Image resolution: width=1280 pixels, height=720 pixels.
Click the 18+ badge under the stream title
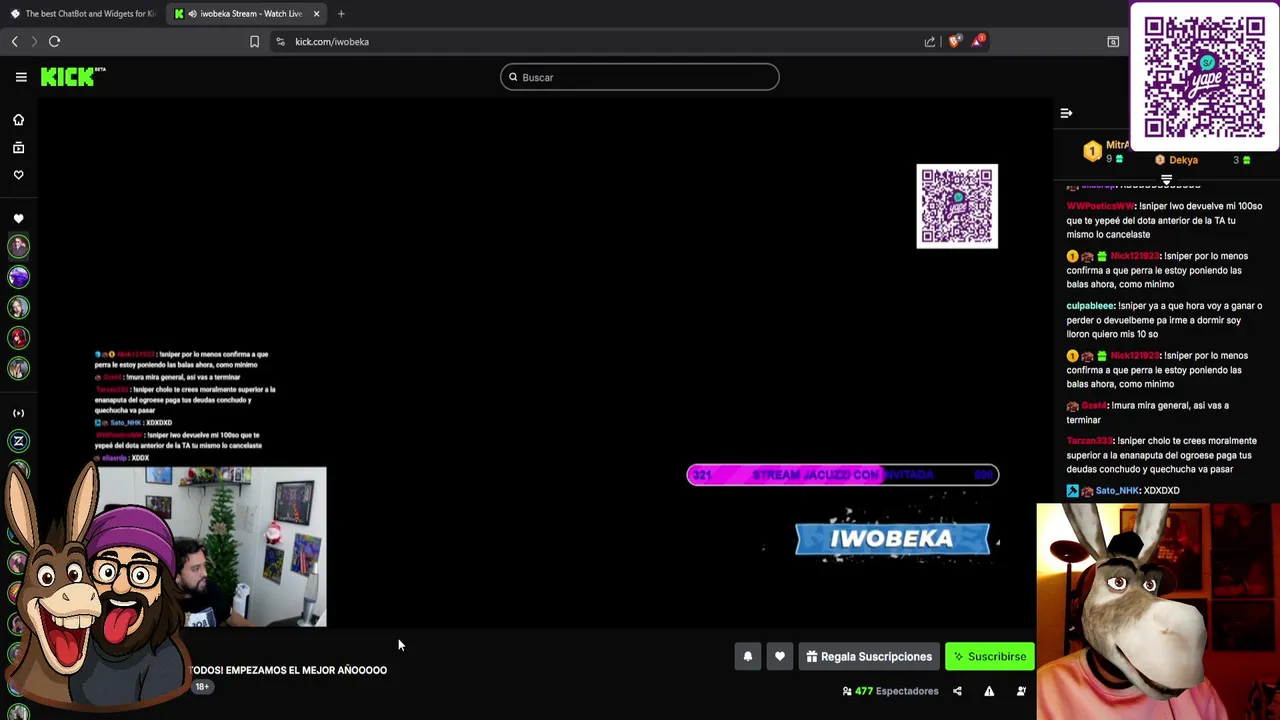(x=202, y=687)
